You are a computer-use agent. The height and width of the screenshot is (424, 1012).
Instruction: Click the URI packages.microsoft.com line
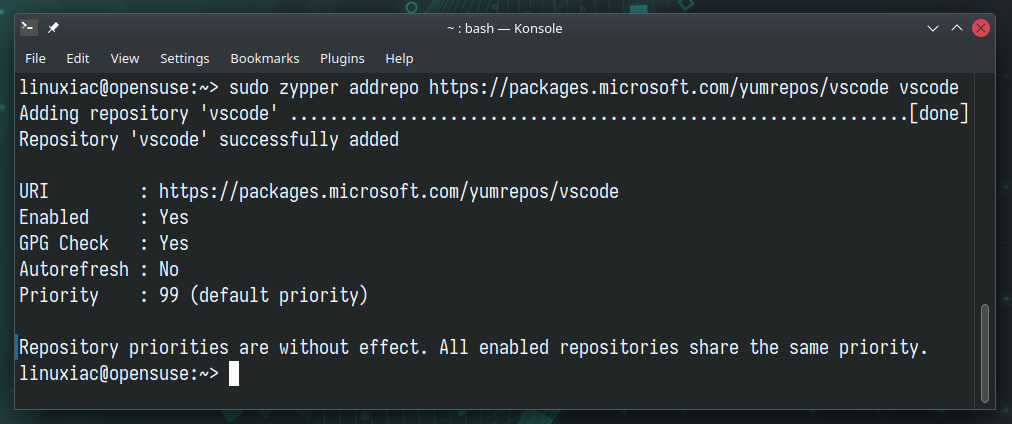pyautogui.click(x=319, y=192)
